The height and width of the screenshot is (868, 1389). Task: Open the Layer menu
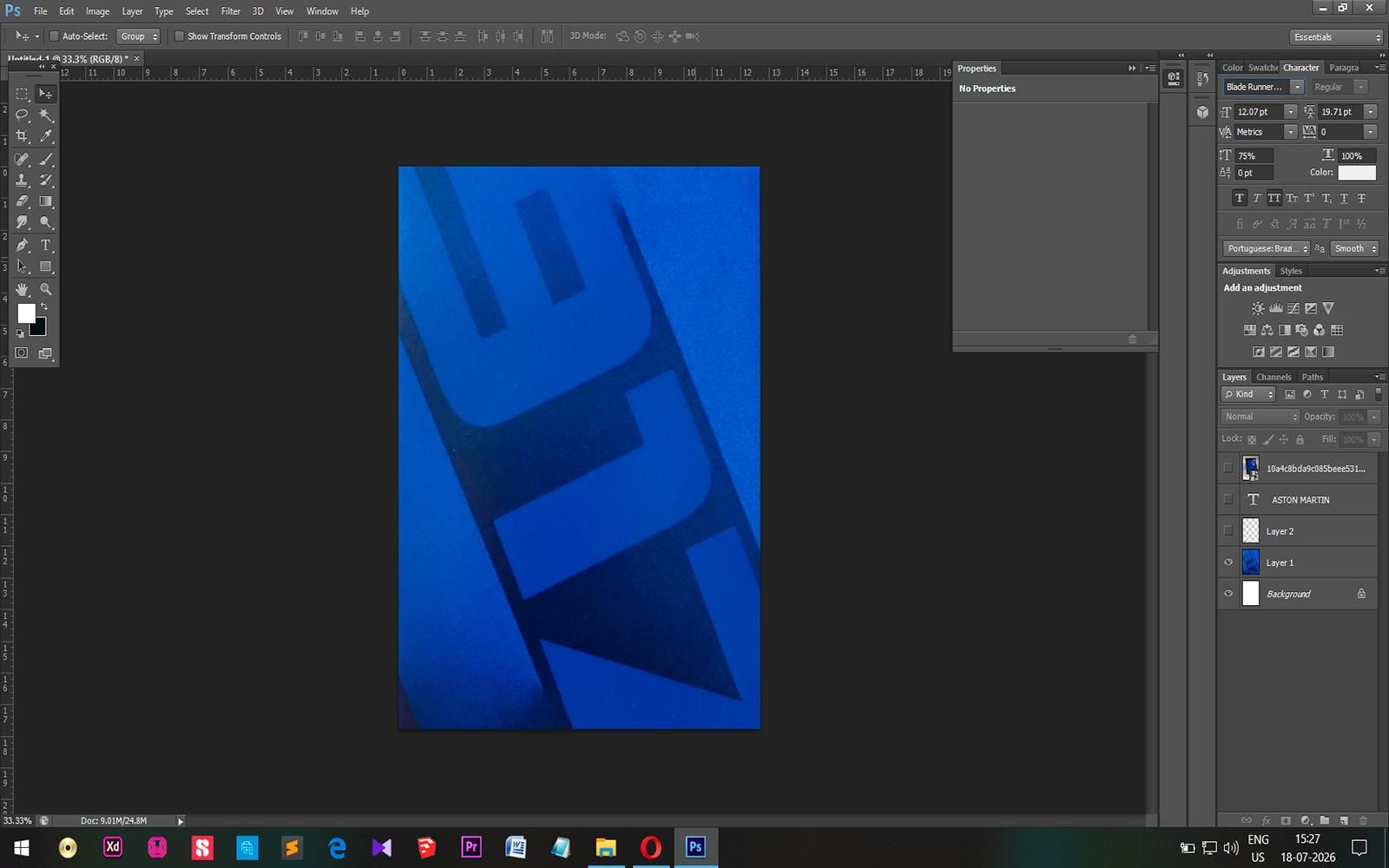[132, 11]
